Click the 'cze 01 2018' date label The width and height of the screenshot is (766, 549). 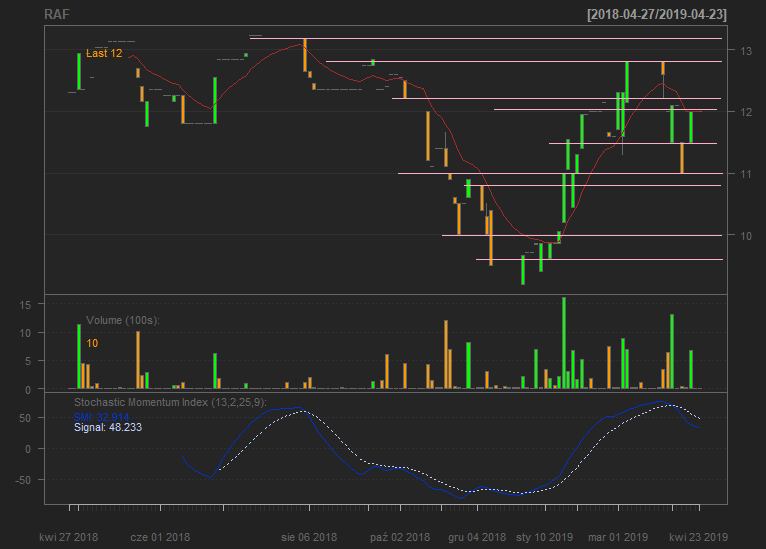pyautogui.click(x=160, y=537)
